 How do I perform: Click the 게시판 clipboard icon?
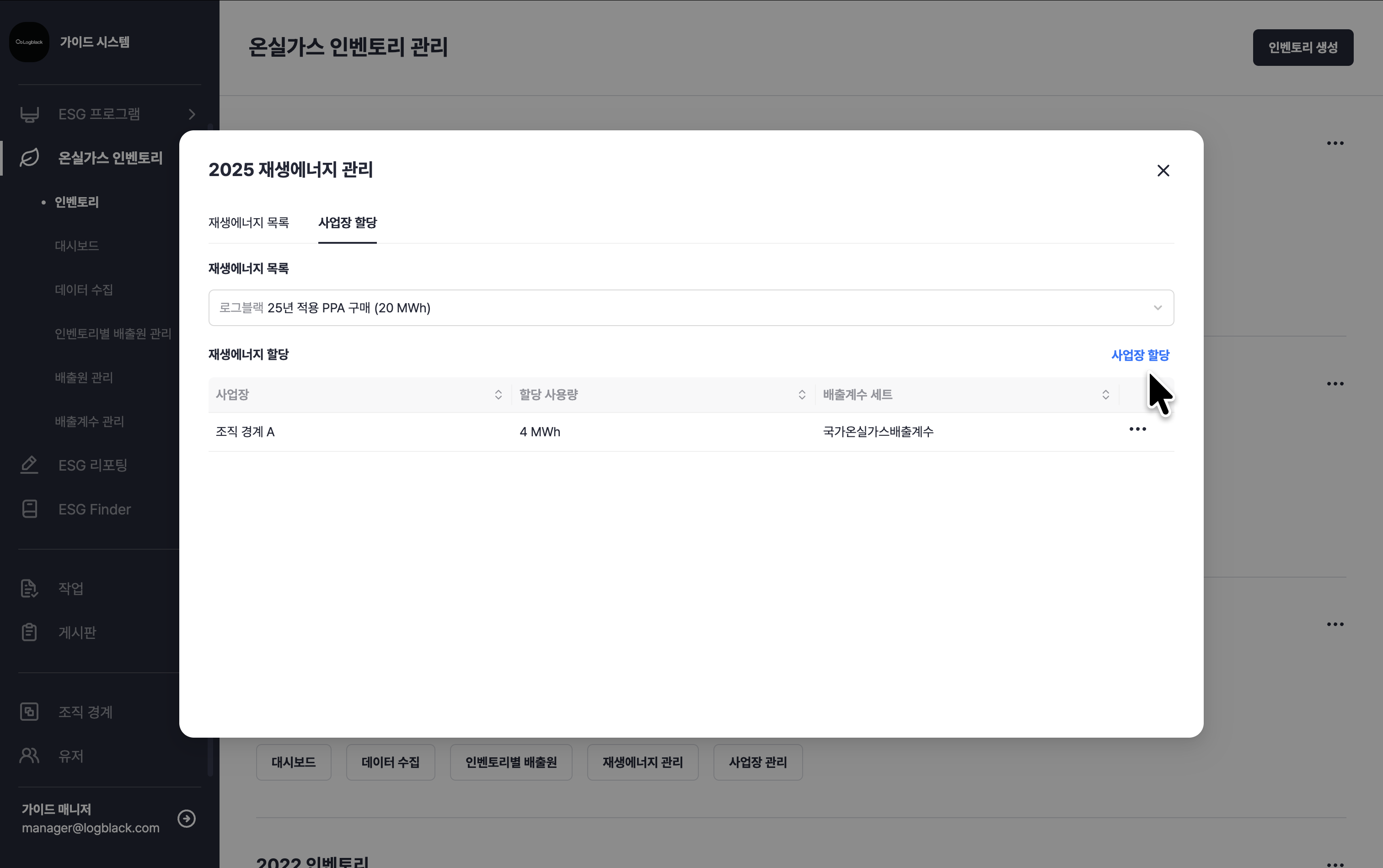coord(29,632)
